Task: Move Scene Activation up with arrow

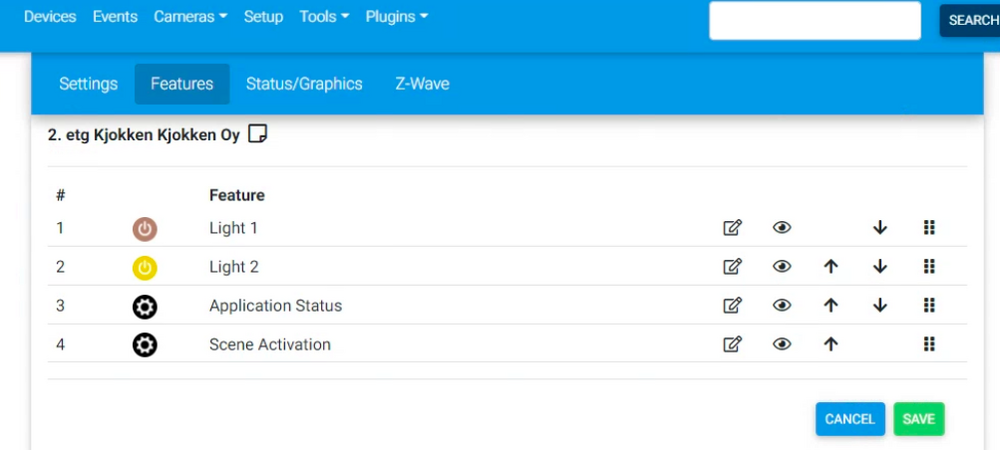Action: pos(831,345)
